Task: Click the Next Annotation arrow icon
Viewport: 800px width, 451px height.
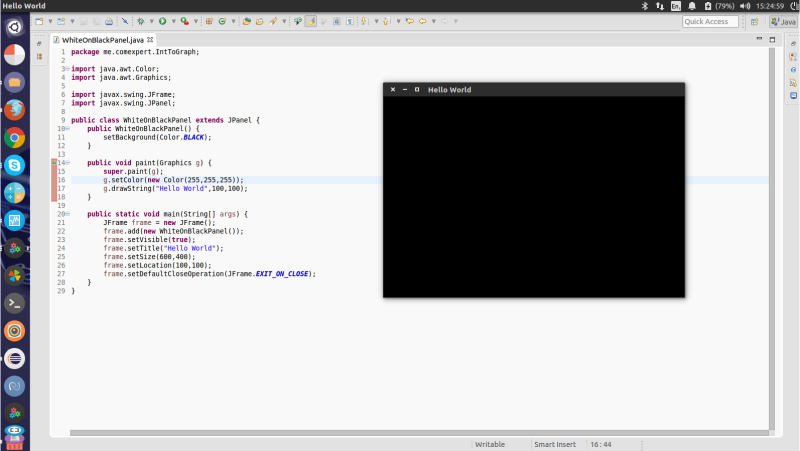Action: pyautogui.click(x=364, y=21)
